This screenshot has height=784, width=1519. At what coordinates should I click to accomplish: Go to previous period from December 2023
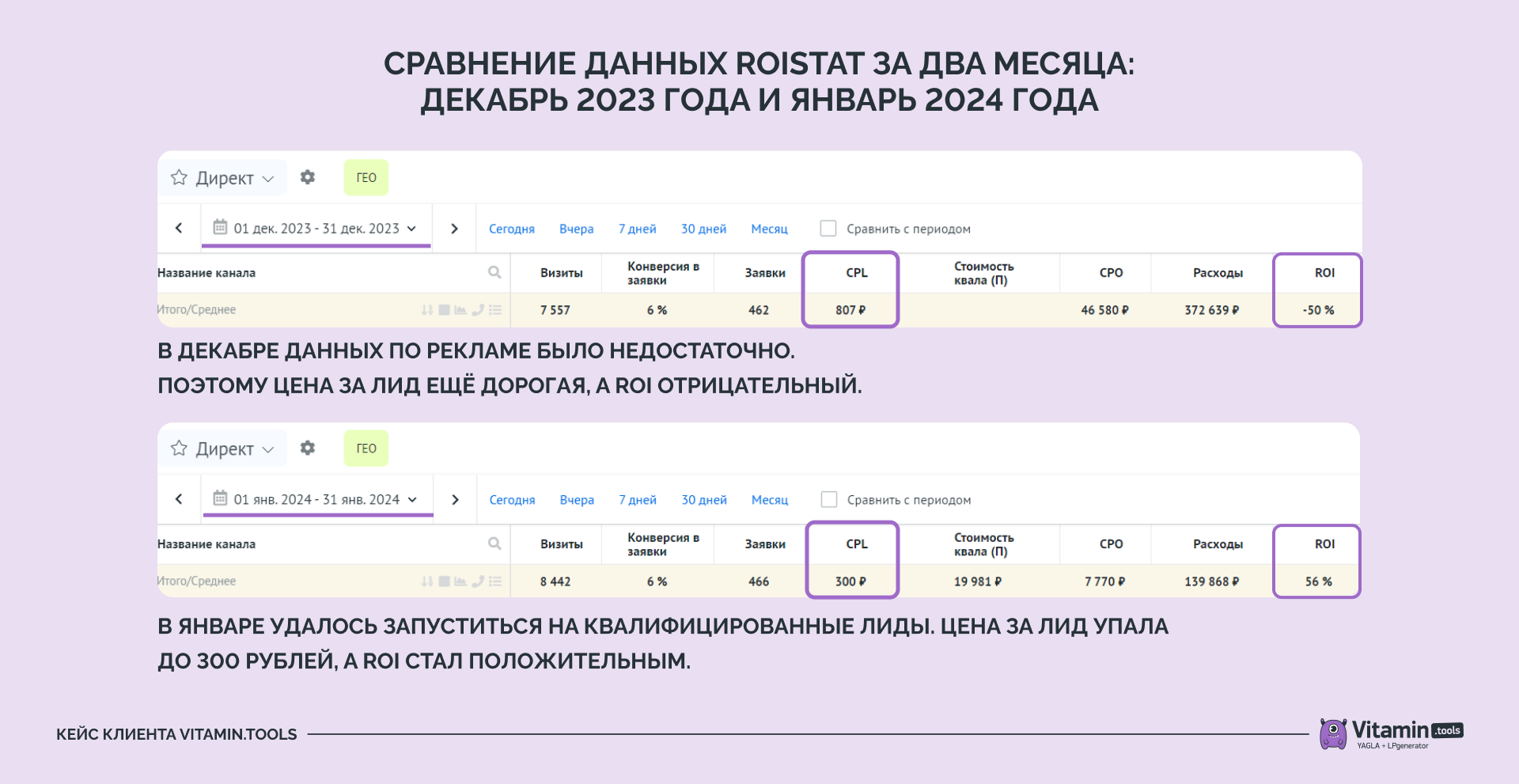(179, 228)
